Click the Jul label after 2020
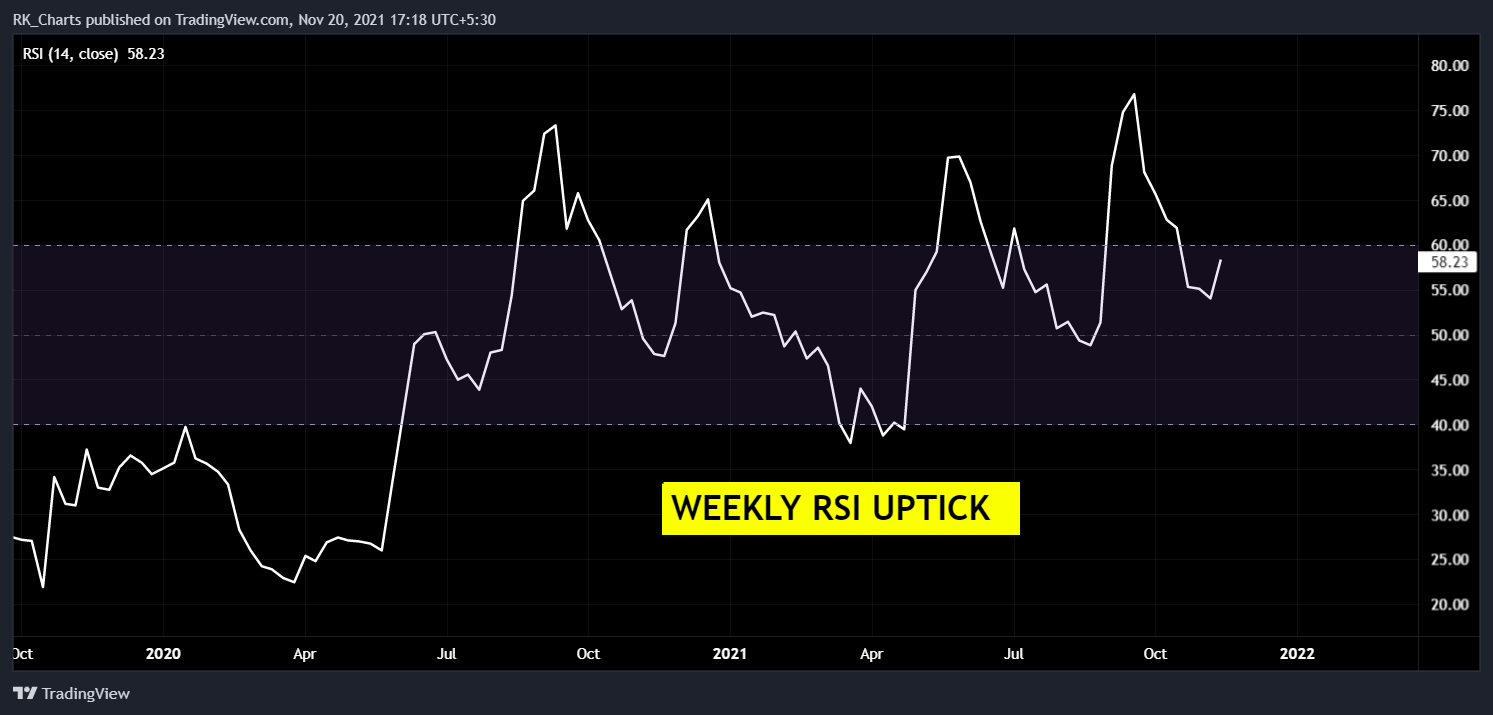The image size is (1493, 715). point(447,654)
